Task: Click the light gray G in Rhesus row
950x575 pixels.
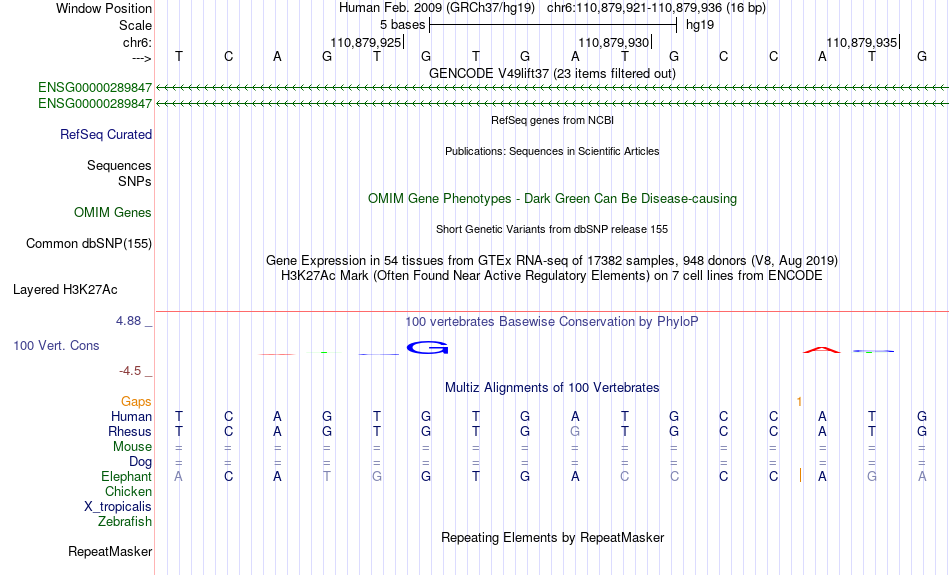Action: point(574,431)
